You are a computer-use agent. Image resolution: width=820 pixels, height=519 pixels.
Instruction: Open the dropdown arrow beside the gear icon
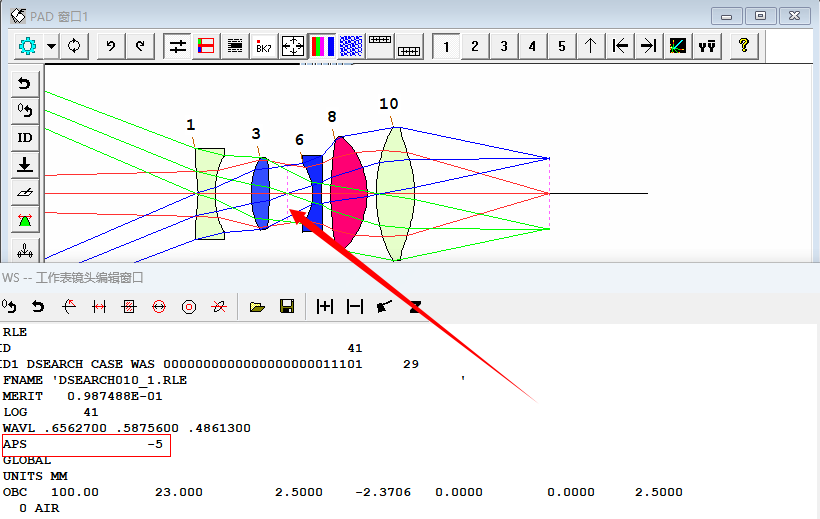(x=51, y=46)
